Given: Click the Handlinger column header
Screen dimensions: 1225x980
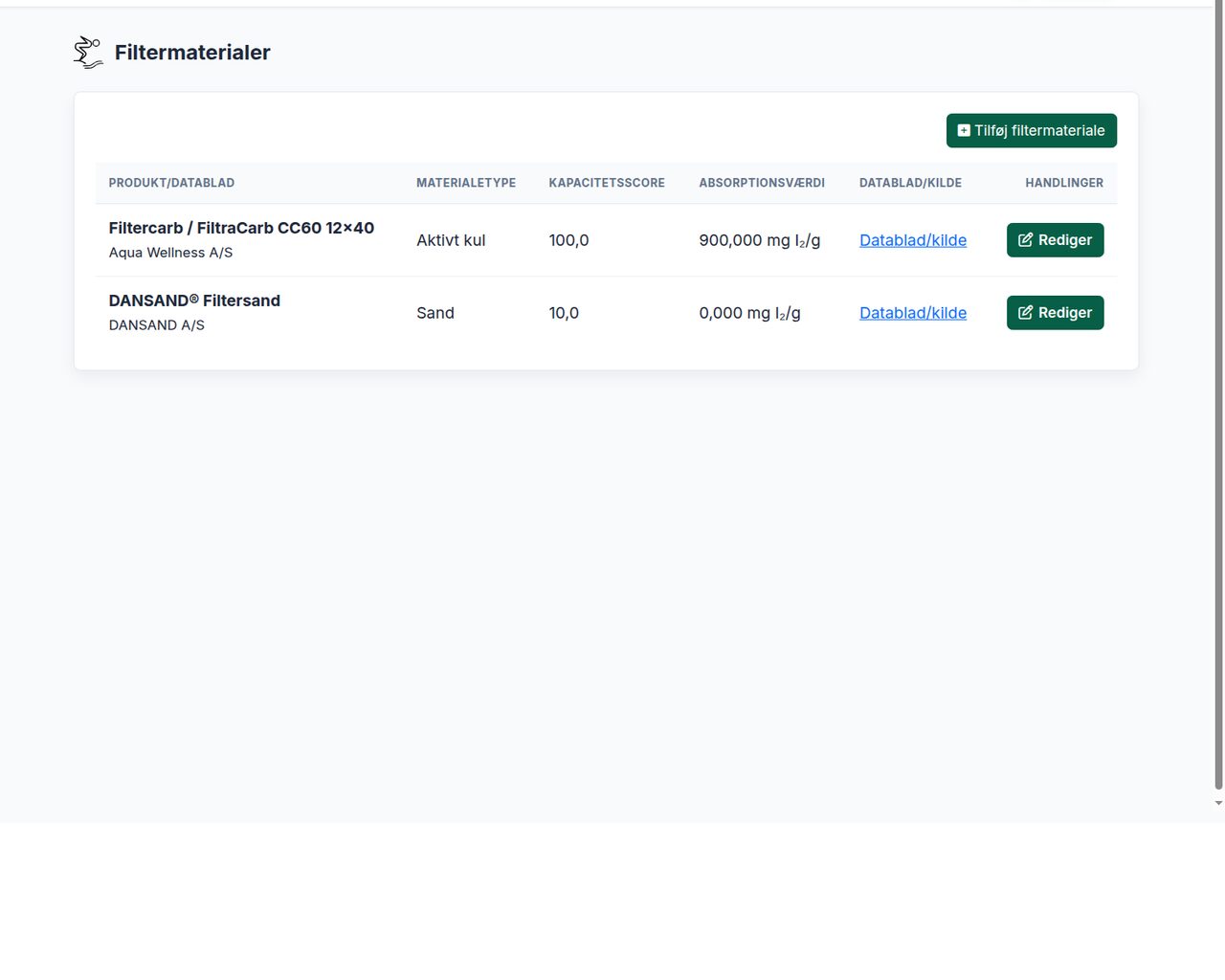Looking at the screenshot, I should pyautogui.click(x=1064, y=183).
